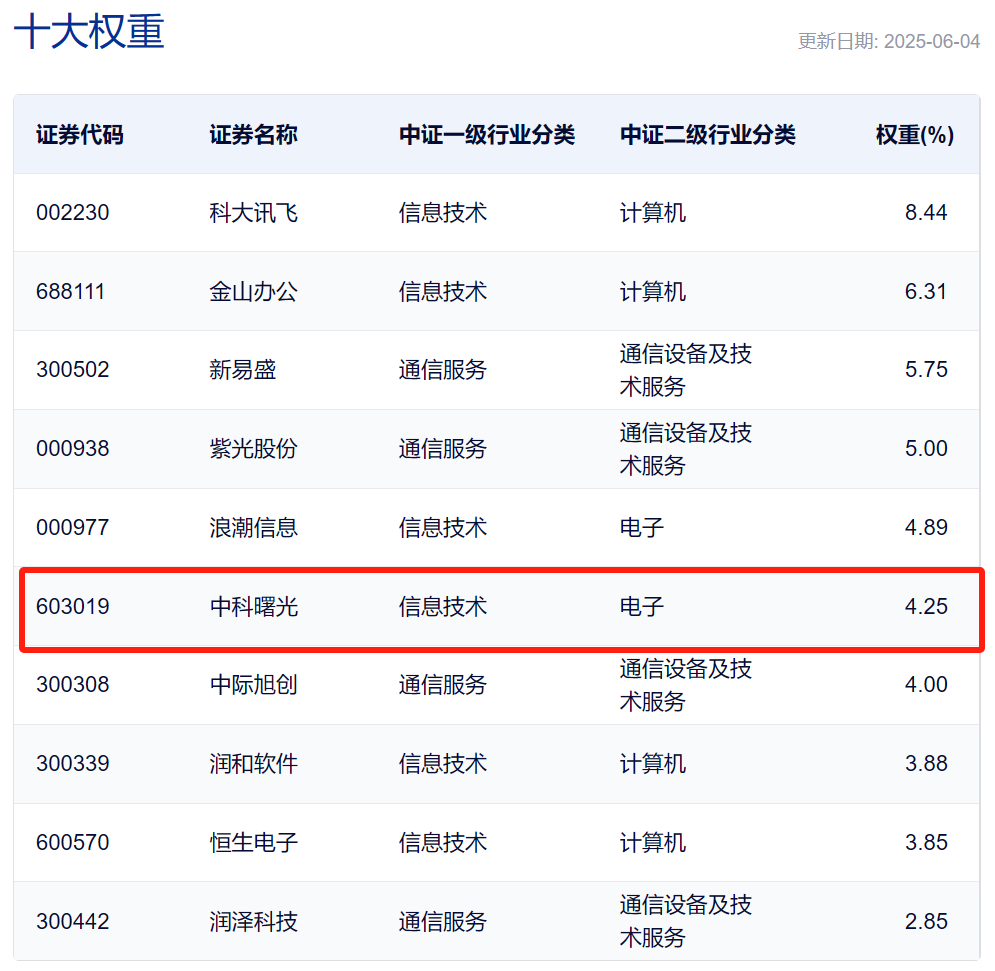Select stock code 000938

[72, 449]
